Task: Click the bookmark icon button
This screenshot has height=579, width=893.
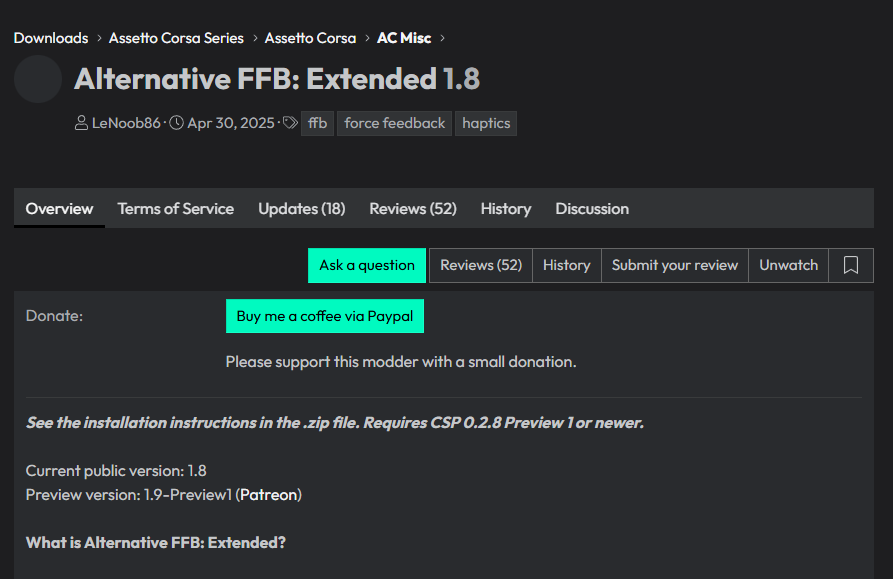Action: pyautogui.click(x=851, y=265)
